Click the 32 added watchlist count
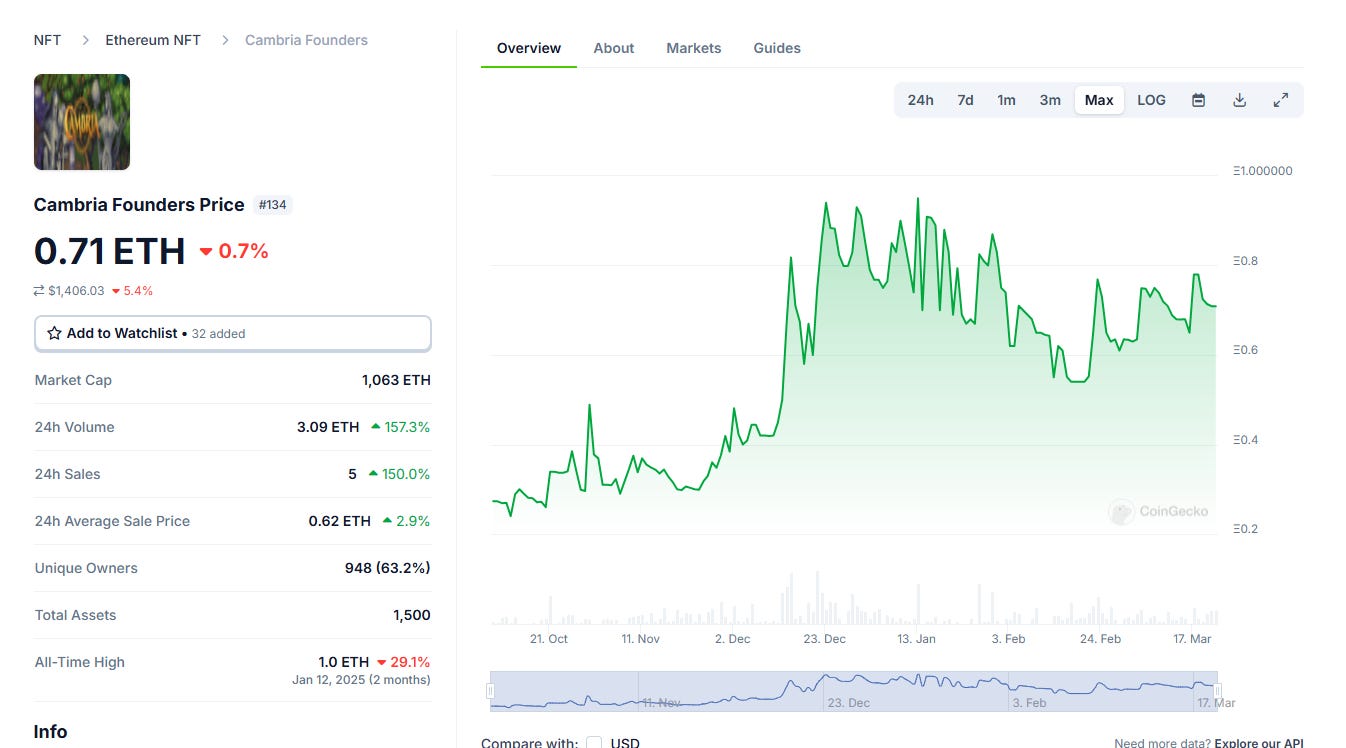This screenshot has width=1346, height=748. [x=218, y=334]
